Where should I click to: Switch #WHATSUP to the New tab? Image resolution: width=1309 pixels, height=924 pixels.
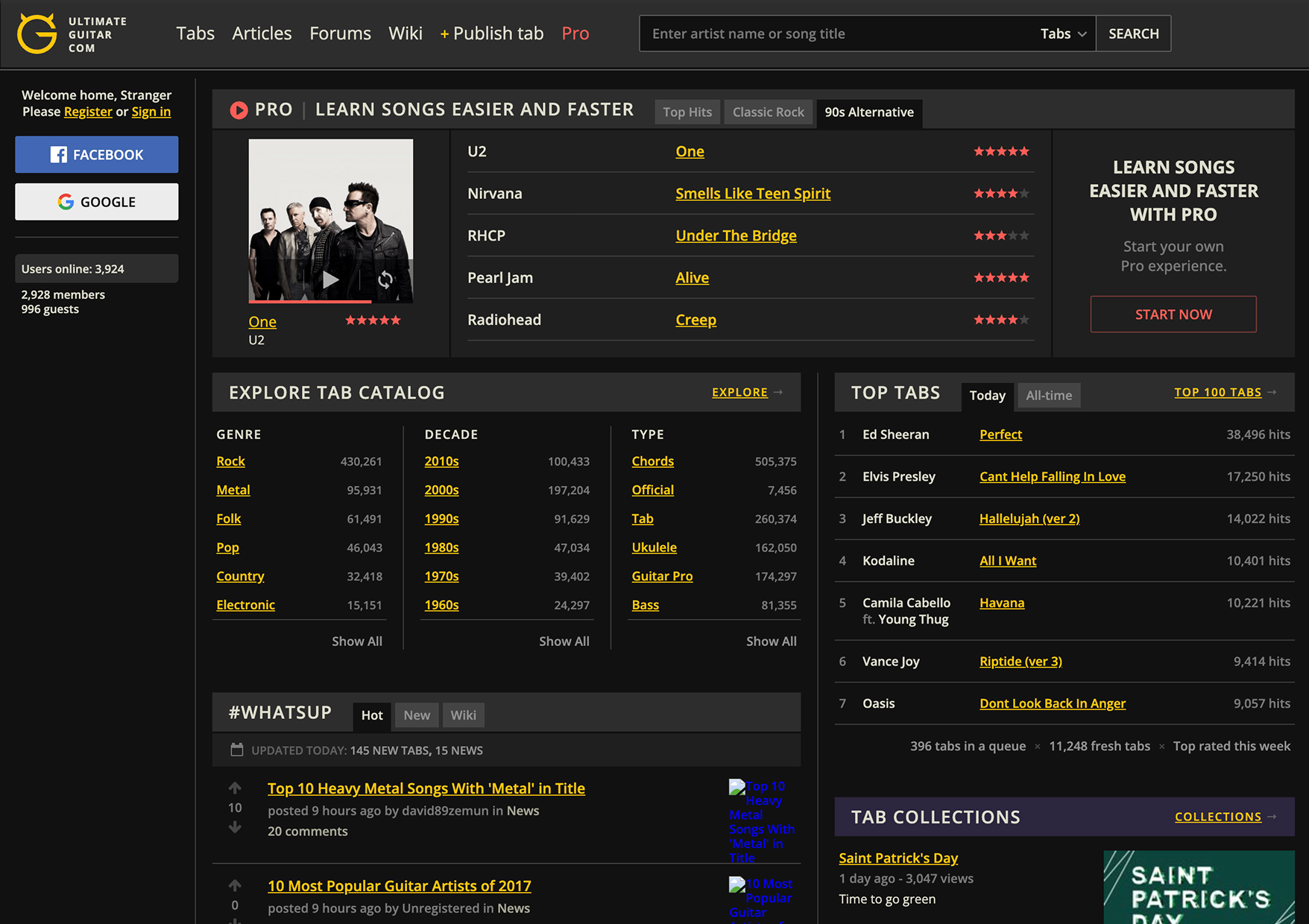click(417, 715)
